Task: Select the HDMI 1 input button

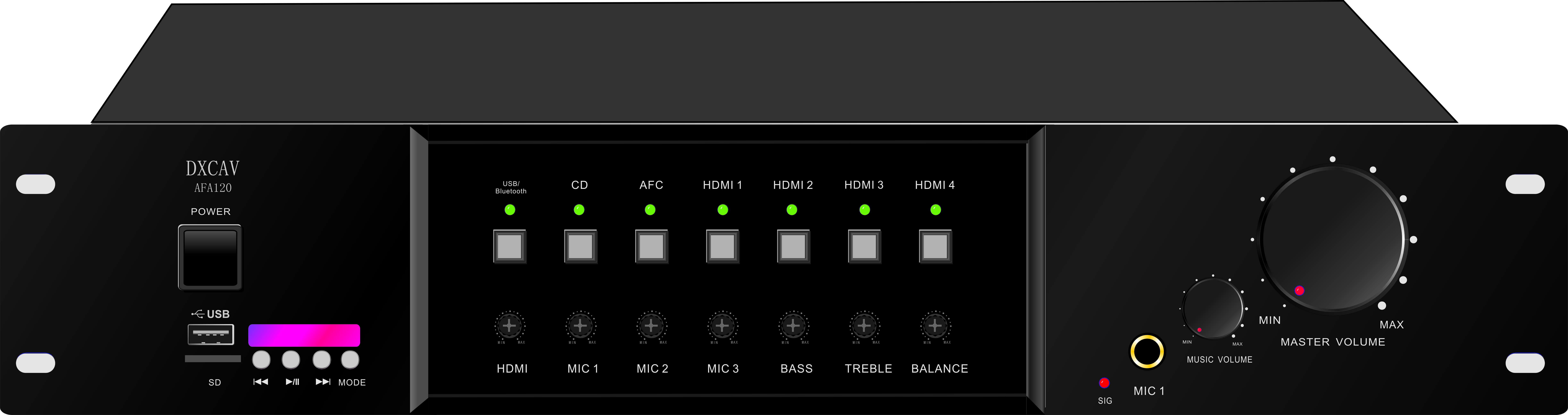Action: [x=723, y=246]
